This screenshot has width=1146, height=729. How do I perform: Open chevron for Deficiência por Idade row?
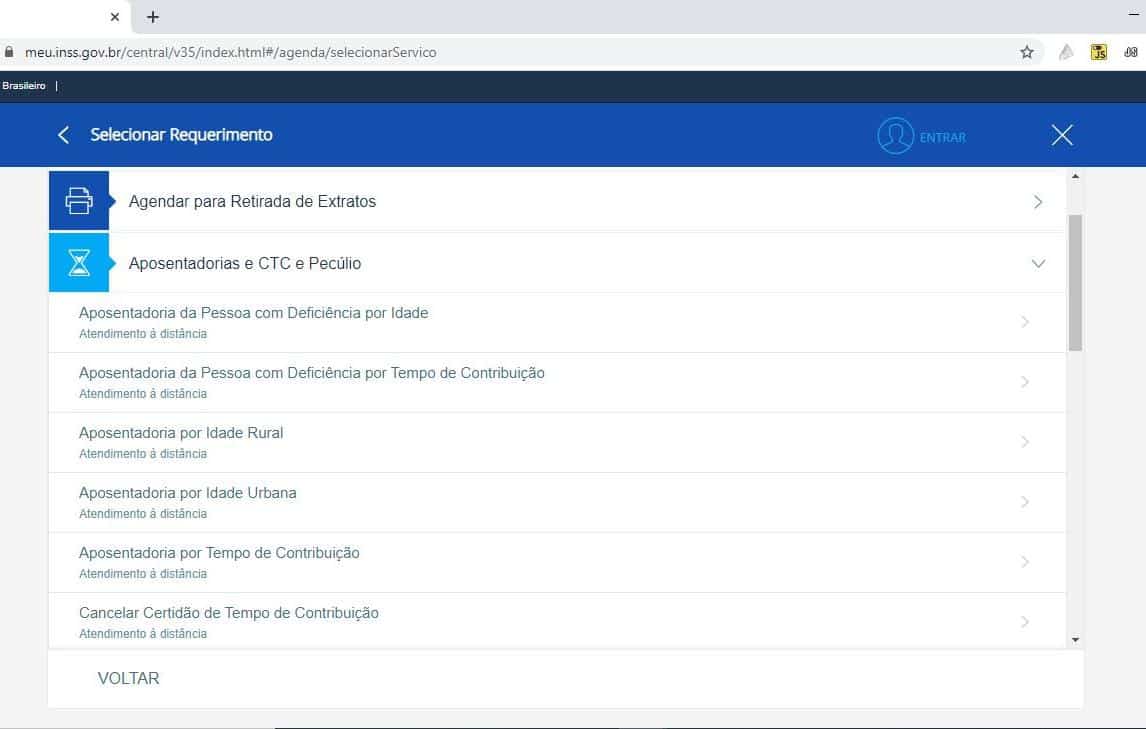tap(1025, 322)
